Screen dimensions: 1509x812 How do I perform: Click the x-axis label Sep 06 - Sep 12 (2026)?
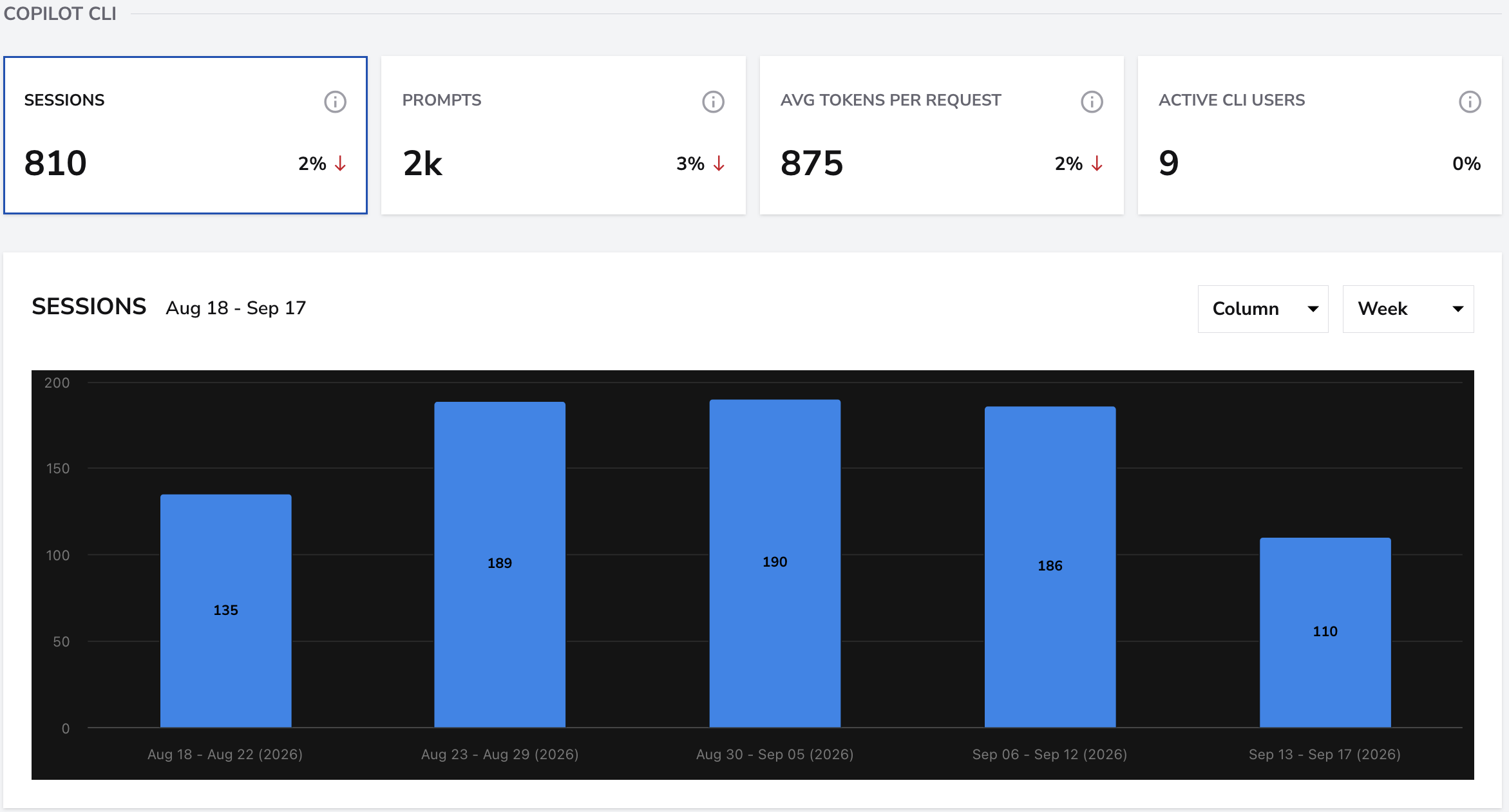[1050, 754]
